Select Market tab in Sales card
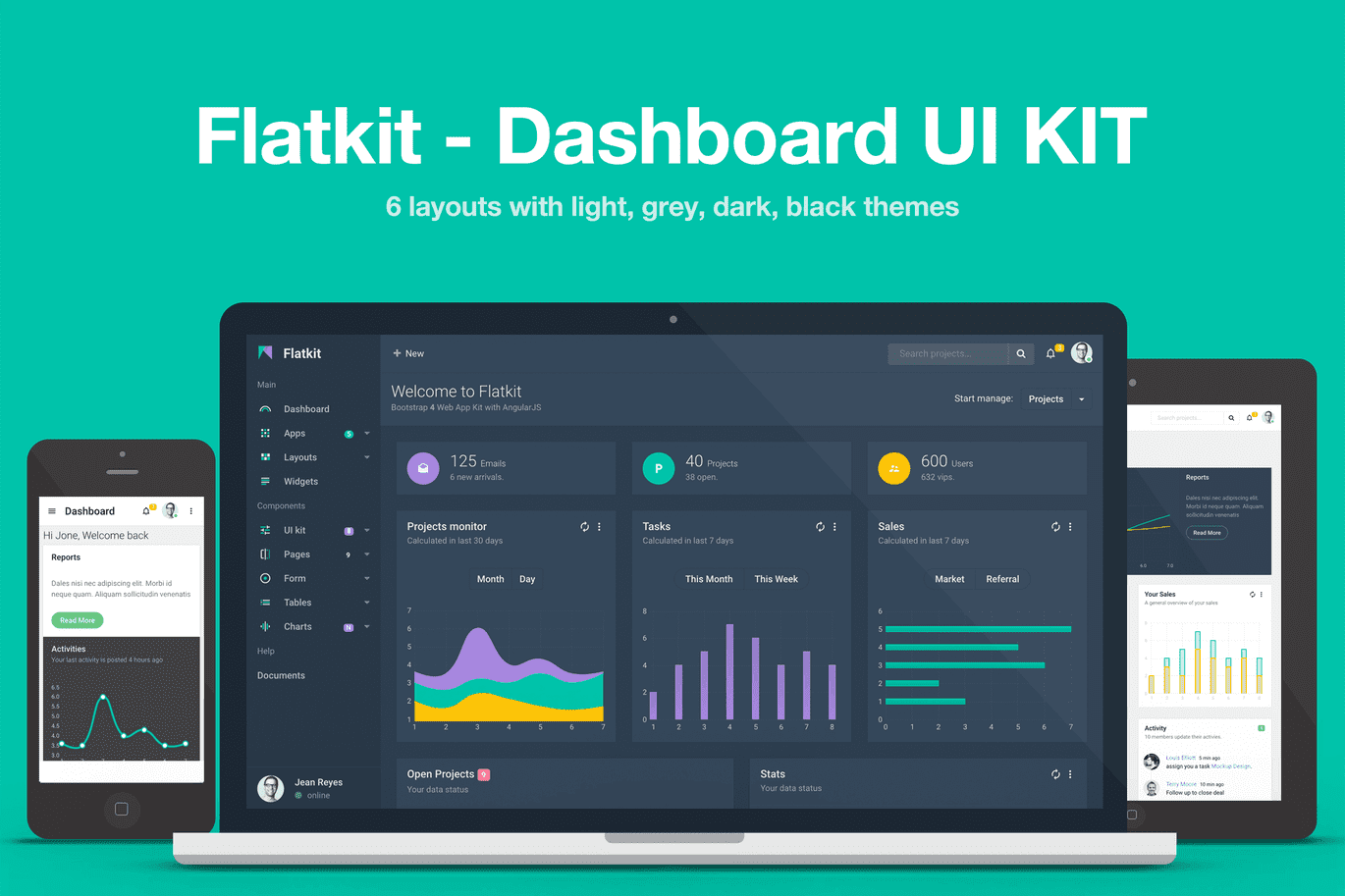The image size is (1345, 896). pyautogui.click(x=949, y=579)
